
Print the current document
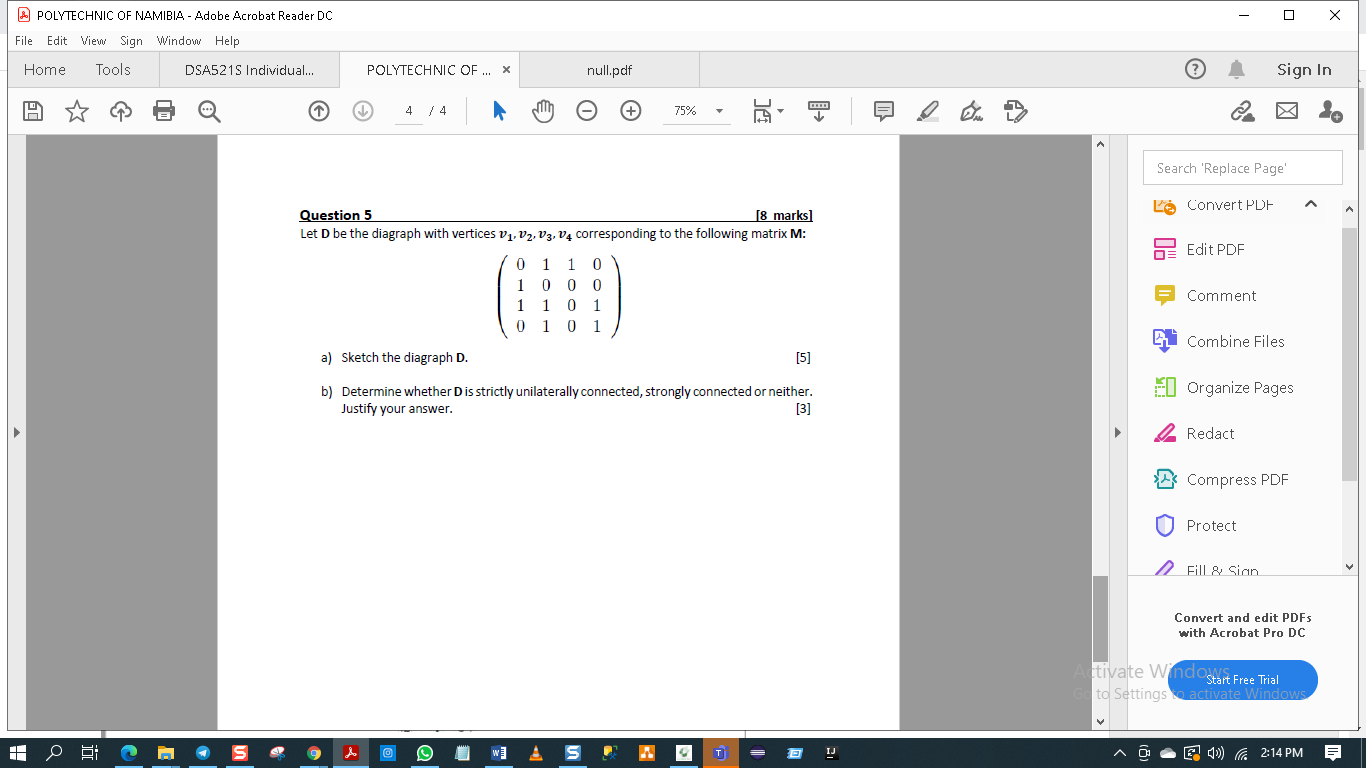[x=164, y=111]
